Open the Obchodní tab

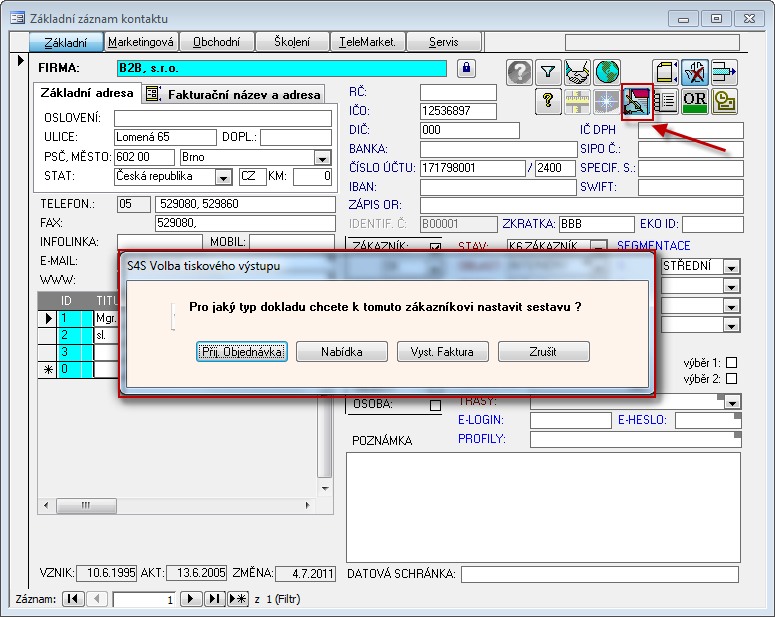(216, 42)
